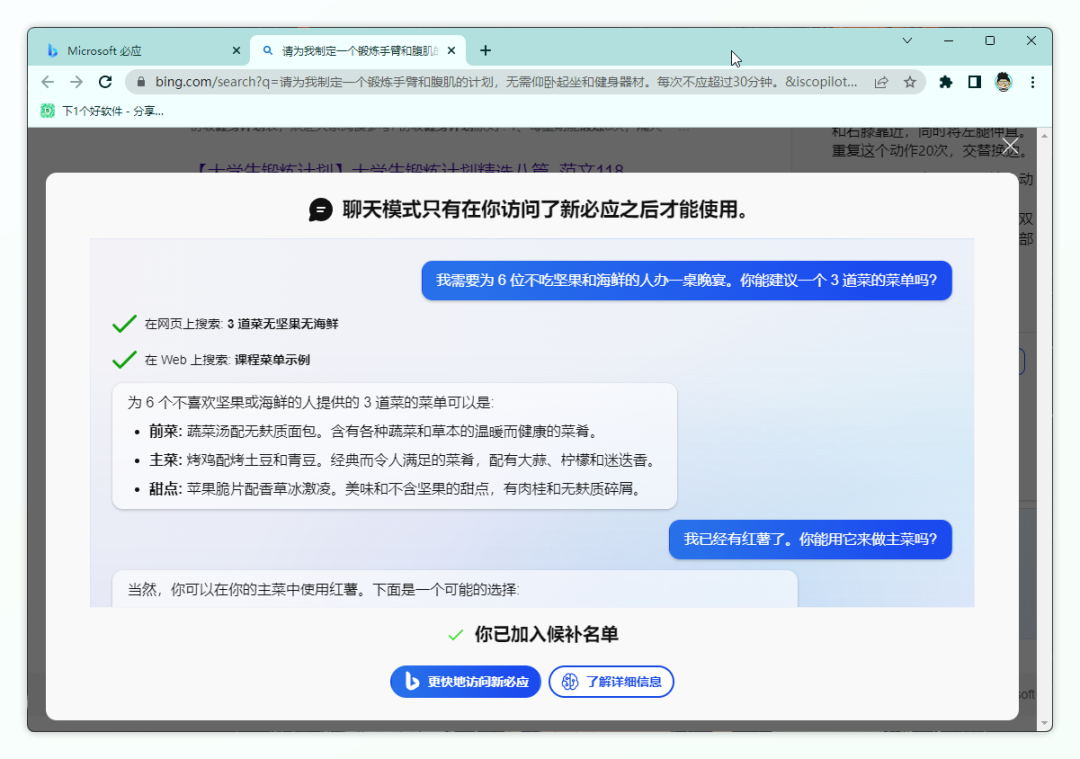Close the Microsoft 必应 tab
Viewport: 1080px width, 759px height.
pos(236,51)
